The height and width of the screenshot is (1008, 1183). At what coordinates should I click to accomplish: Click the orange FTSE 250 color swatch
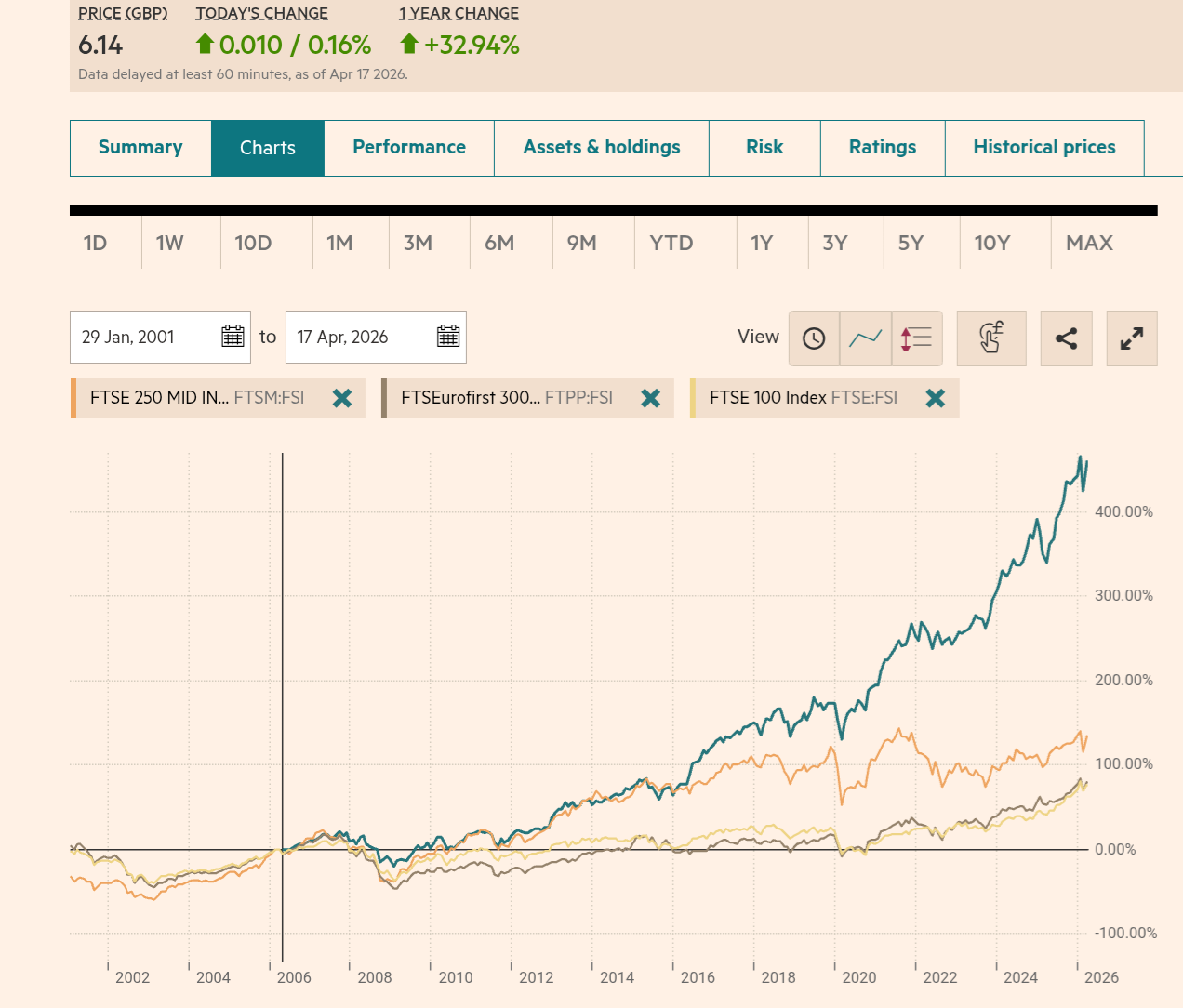tap(73, 398)
